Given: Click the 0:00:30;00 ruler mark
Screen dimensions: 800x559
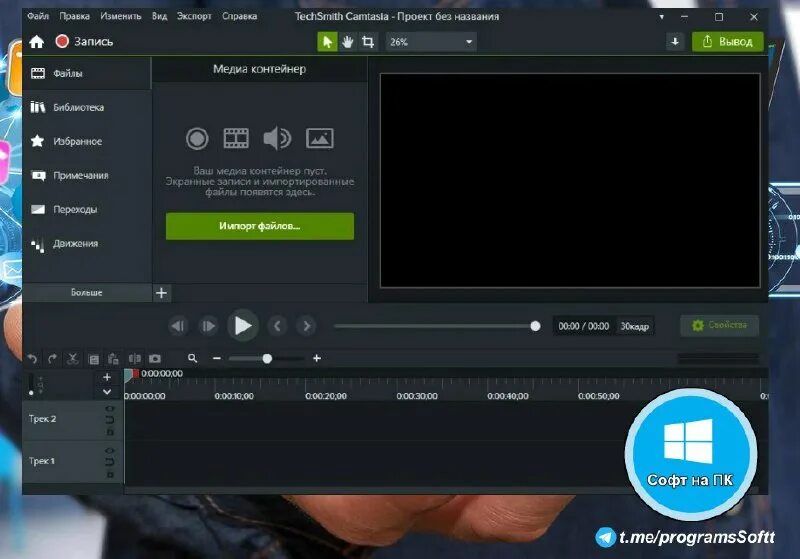Looking at the screenshot, I should click(x=417, y=396).
